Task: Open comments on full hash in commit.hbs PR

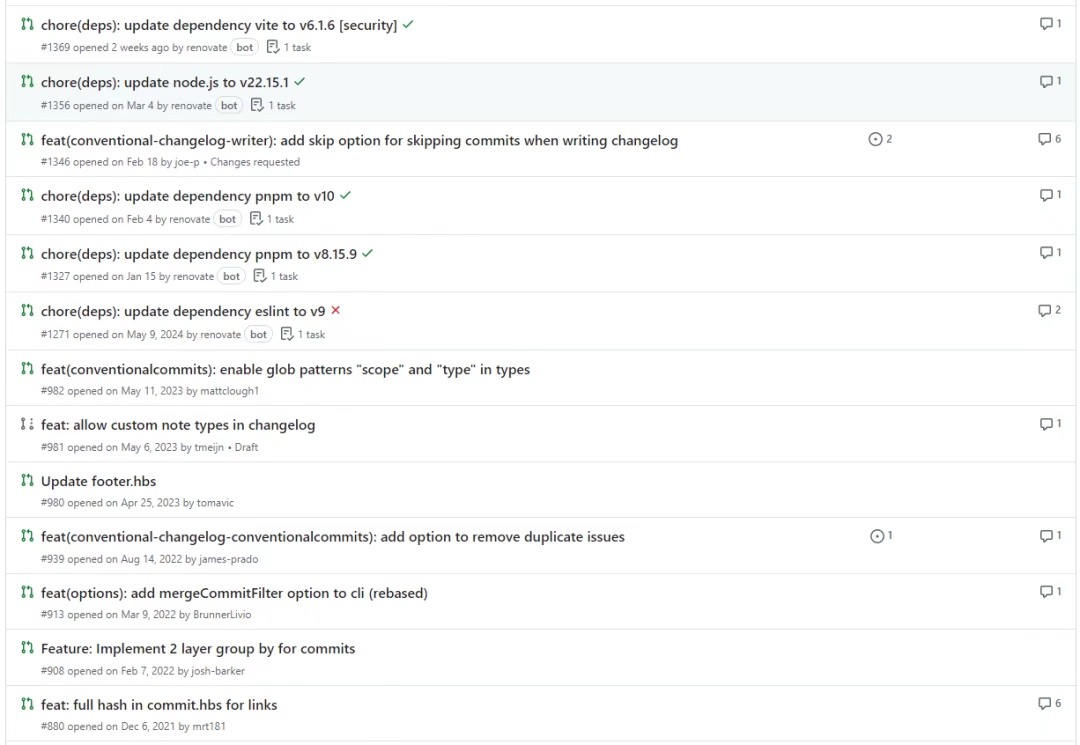Action: click(1050, 703)
